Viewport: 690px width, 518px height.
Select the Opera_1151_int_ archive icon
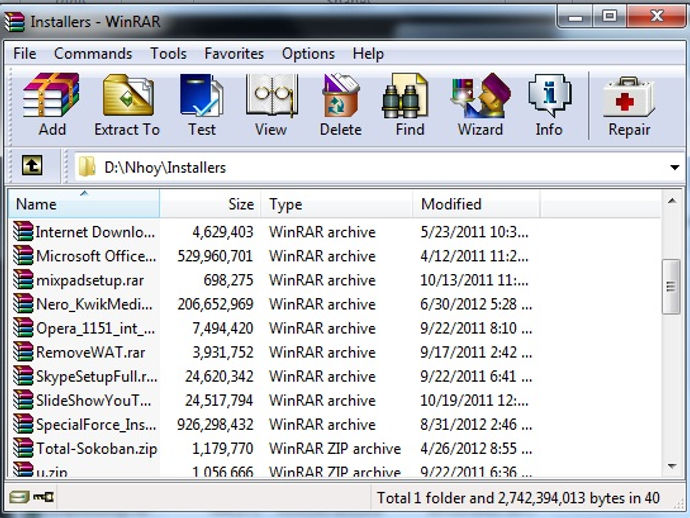(23, 327)
